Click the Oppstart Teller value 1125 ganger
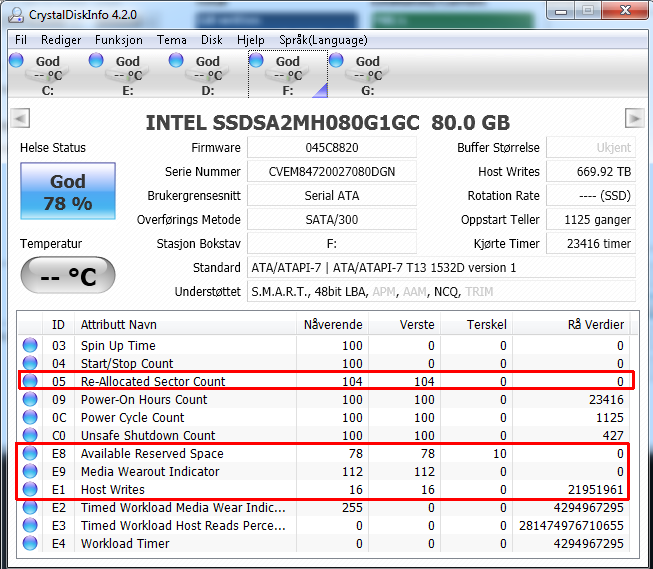653x569 pixels. (x=591, y=220)
